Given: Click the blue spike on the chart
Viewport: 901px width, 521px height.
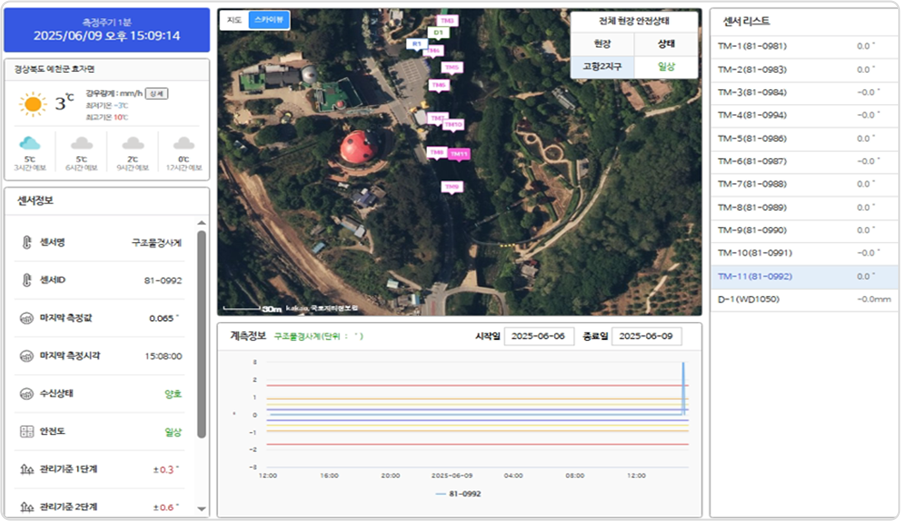Looking at the screenshot, I should click(683, 388).
